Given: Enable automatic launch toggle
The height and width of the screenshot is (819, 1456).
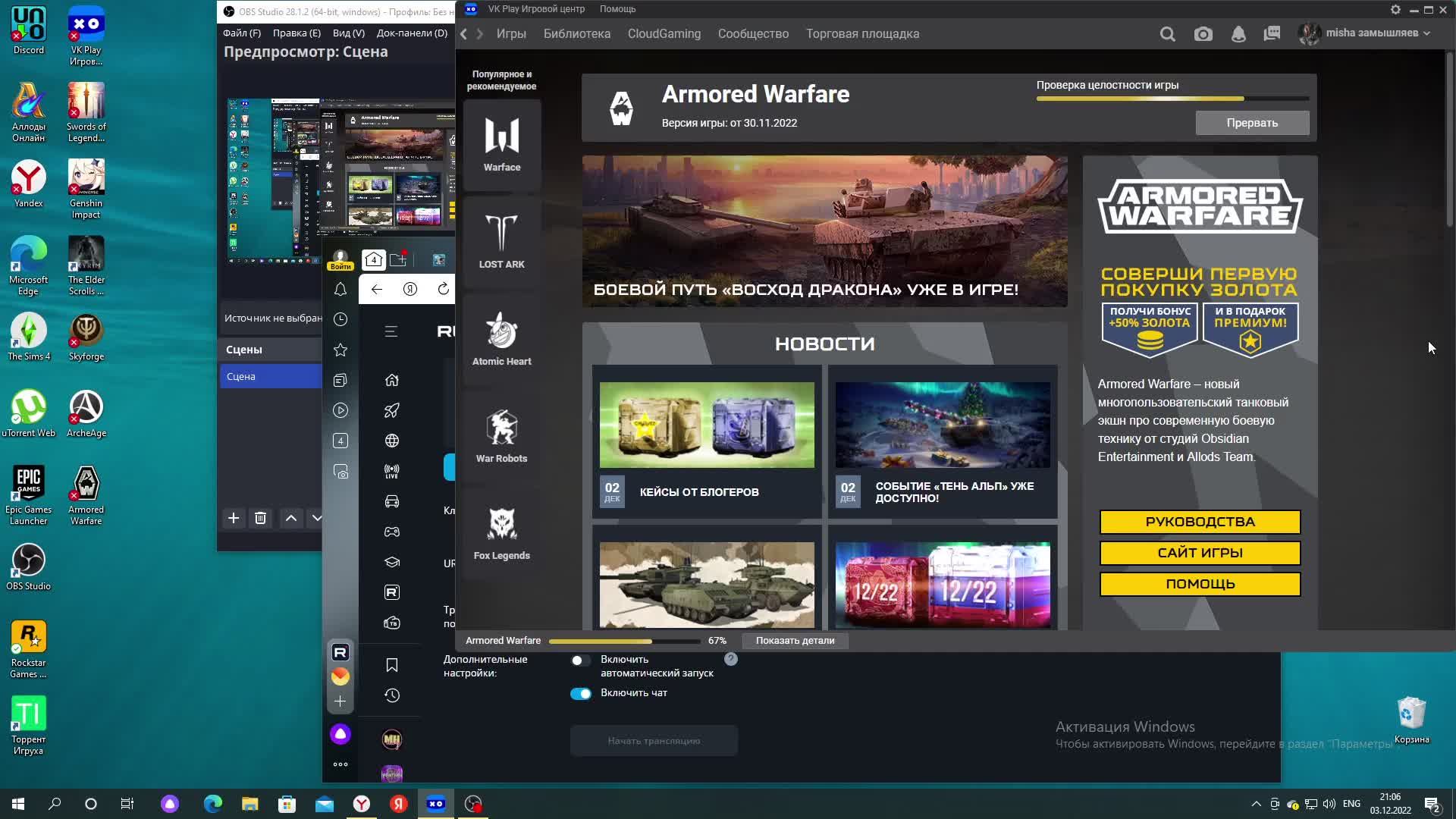Looking at the screenshot, I should click(580, 661).
